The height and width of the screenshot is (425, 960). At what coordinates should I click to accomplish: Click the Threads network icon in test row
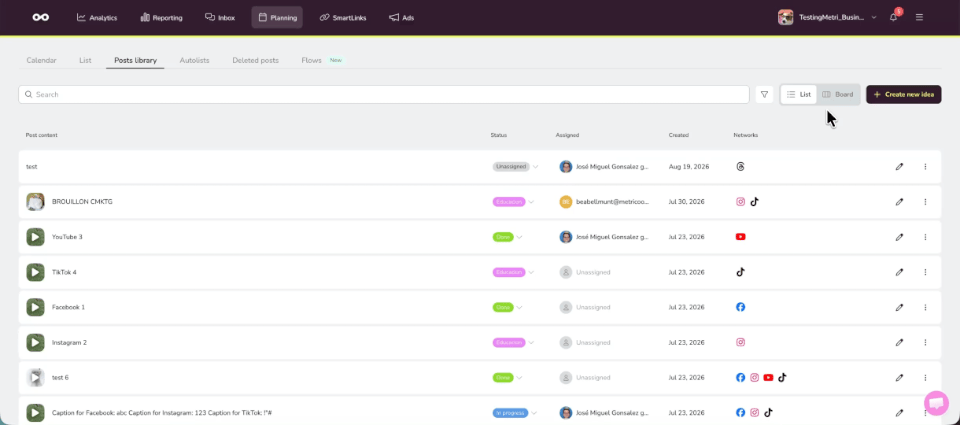pos(740,167)
